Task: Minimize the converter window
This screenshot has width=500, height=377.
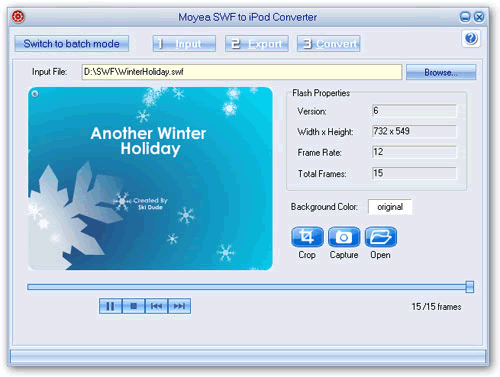Action: (465, 17)
